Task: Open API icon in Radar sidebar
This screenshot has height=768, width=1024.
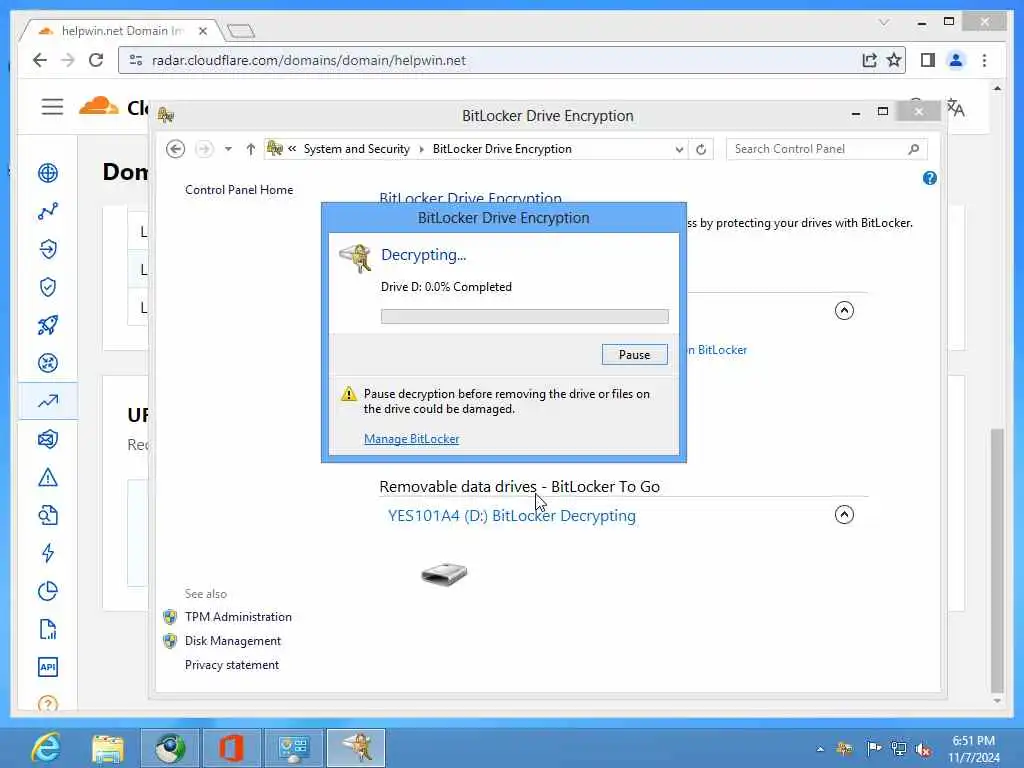Action: tap(48, 667)
